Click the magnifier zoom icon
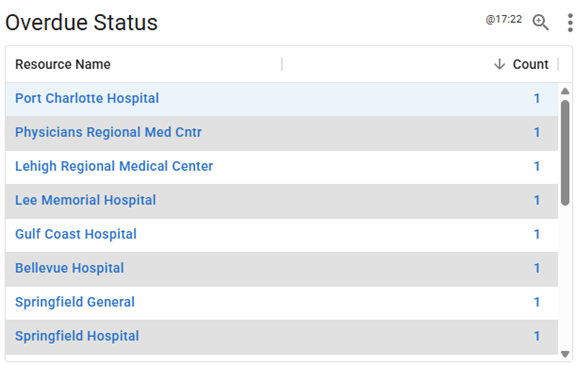Screen dimensions: 576x366 540,22
